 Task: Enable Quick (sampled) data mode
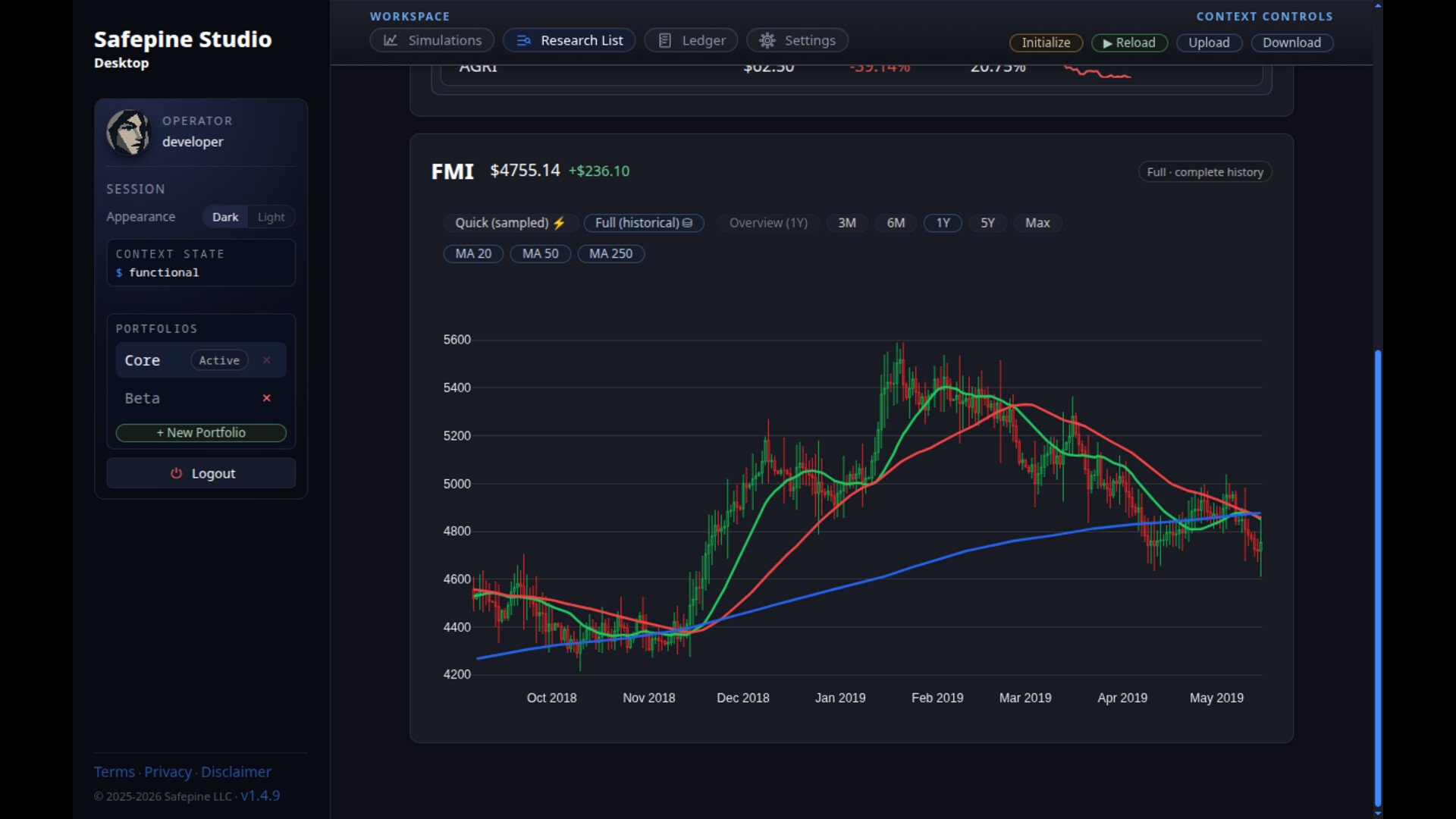[510, 223]
